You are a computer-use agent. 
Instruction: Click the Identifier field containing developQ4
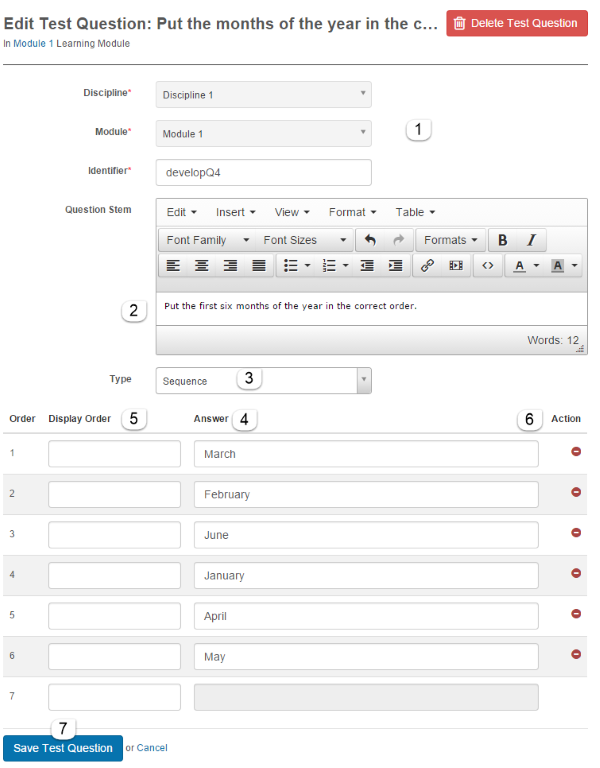pyautogui.click(x=263, y=172)
